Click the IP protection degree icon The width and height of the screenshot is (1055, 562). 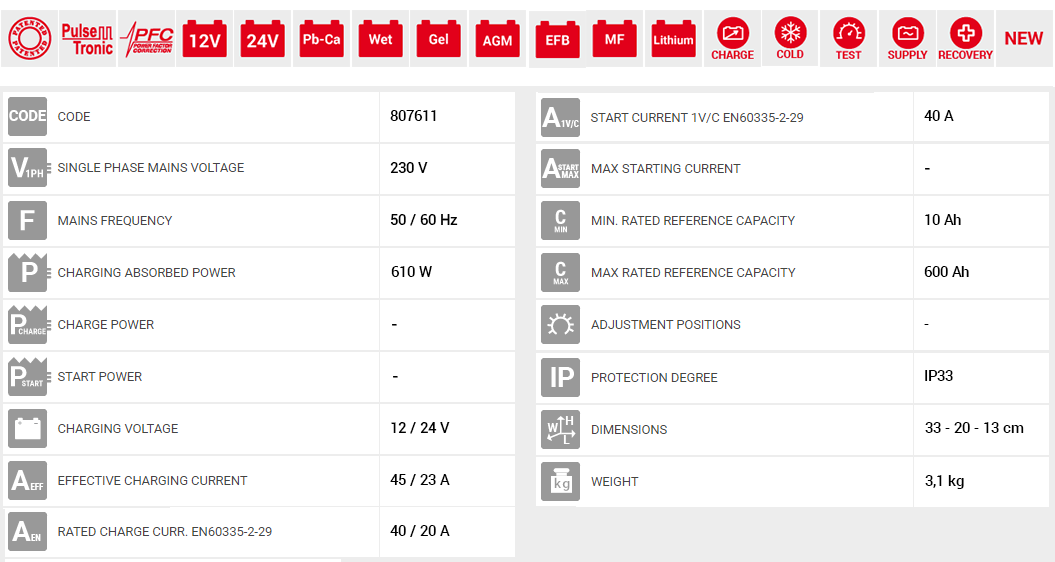(560, 377)
